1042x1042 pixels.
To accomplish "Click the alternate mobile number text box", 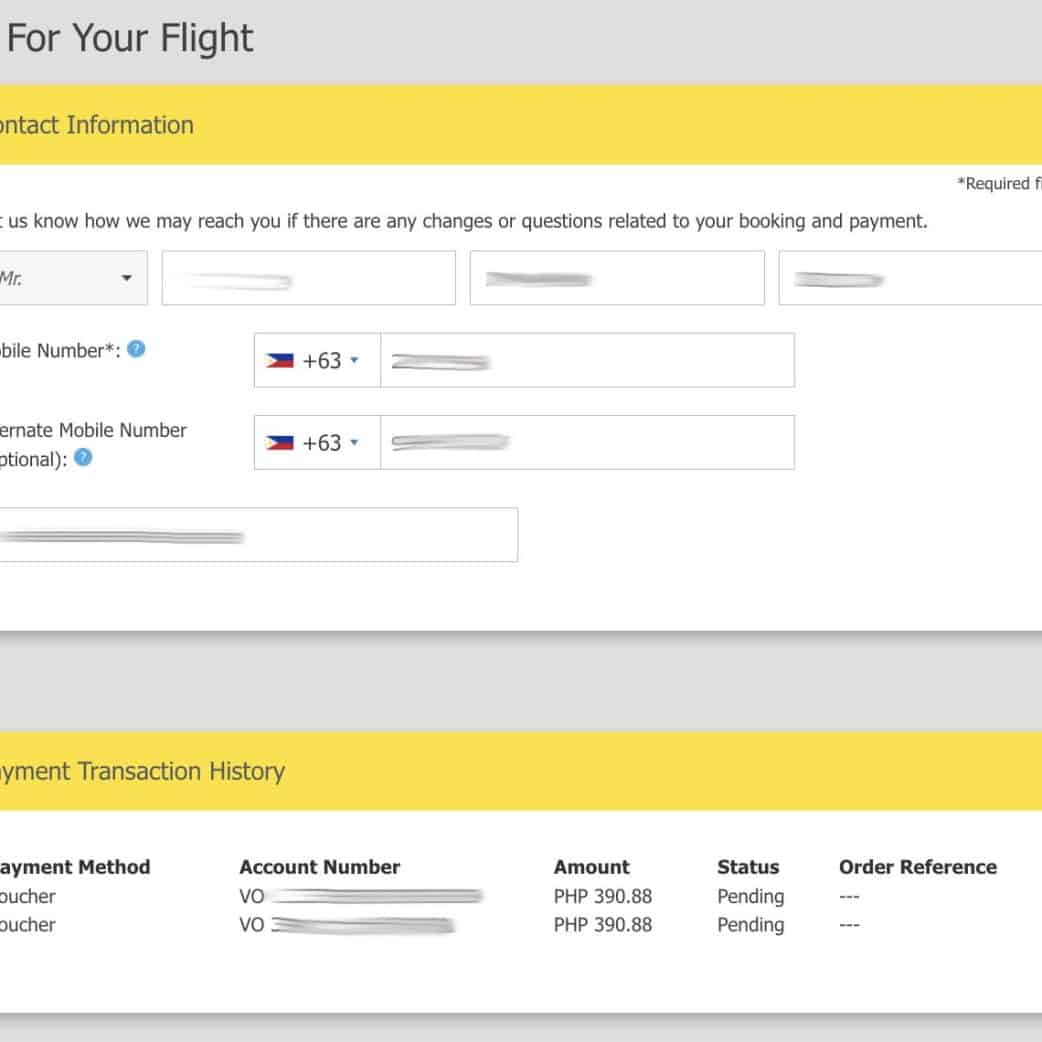I will click(587, 442).
